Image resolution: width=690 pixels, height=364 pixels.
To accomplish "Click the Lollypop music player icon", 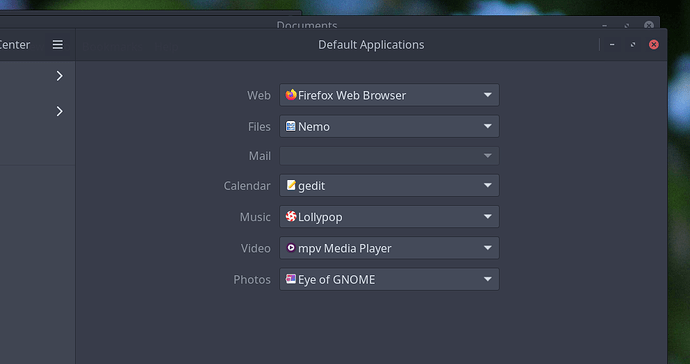I will pyautogui.click(x=291, y=216).
